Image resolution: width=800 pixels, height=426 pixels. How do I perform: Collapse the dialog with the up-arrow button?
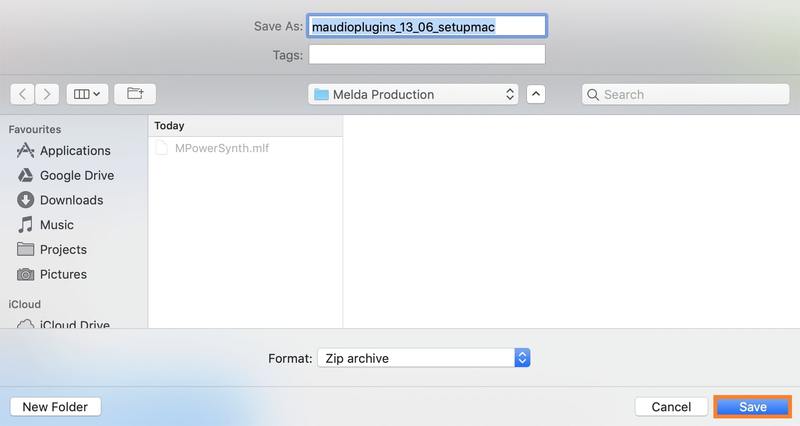[x=536, y=95]
